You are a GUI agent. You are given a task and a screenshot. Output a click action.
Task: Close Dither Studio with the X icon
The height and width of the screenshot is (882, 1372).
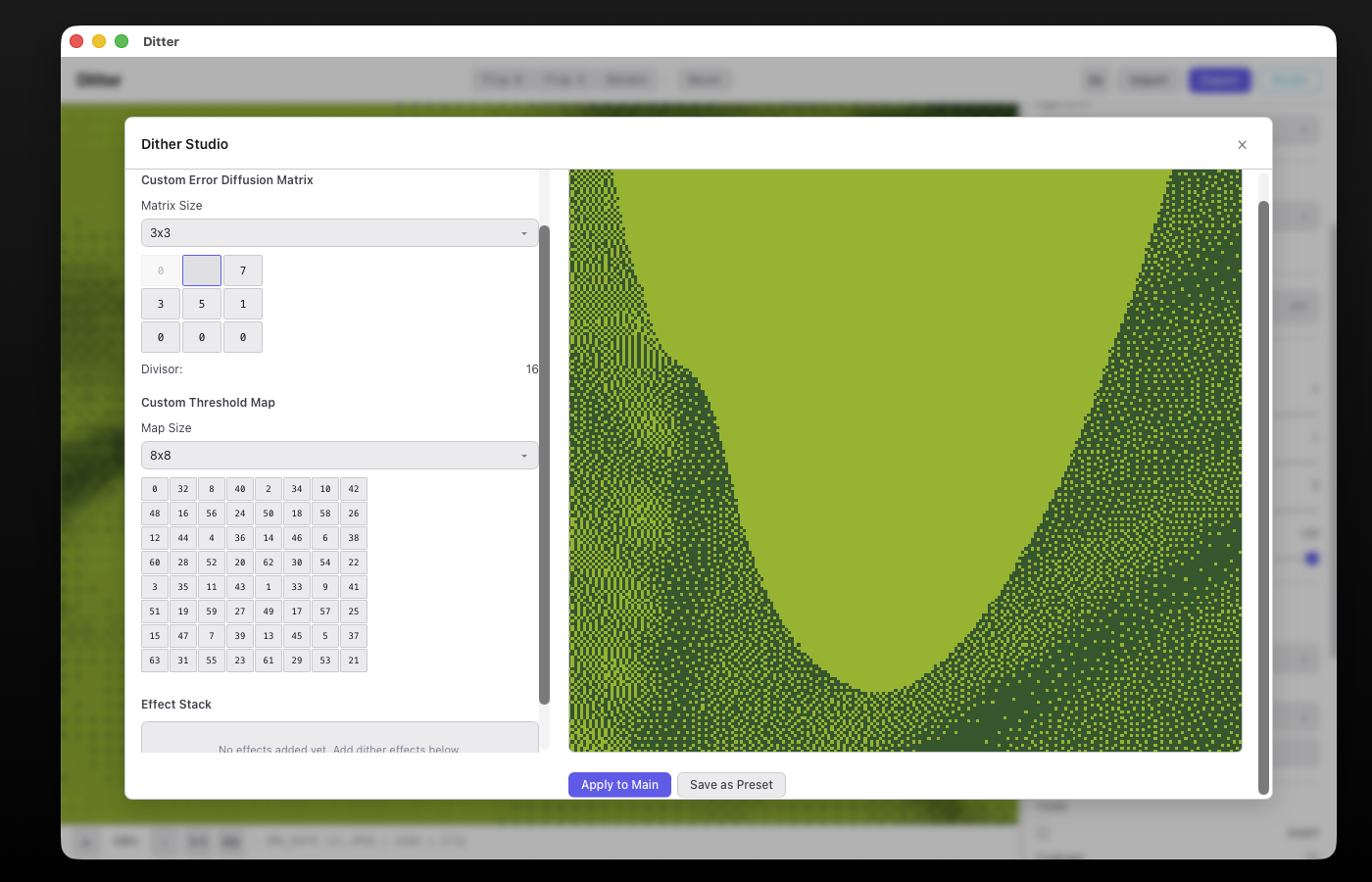point(1242,144)
